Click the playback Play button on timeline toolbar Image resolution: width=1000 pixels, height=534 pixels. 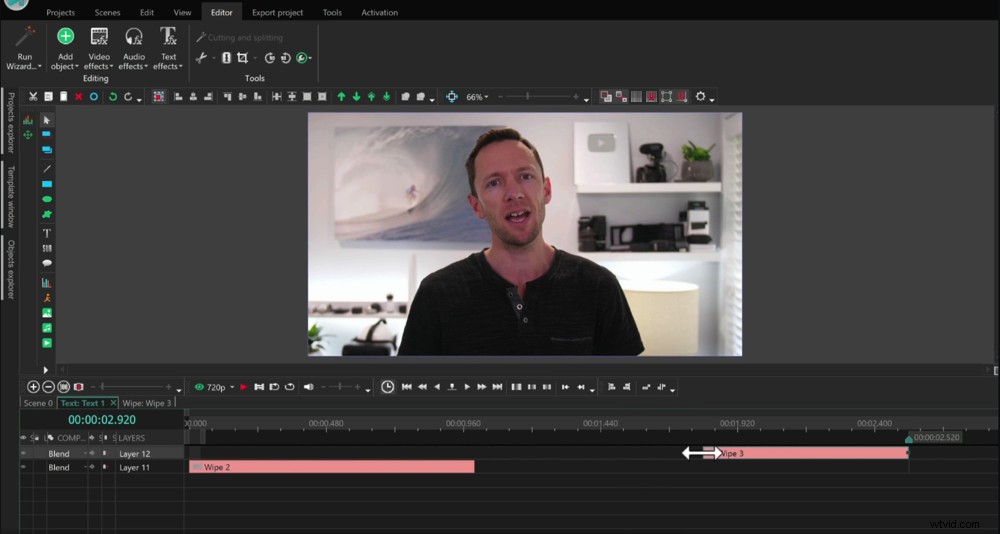click(467, 387)
